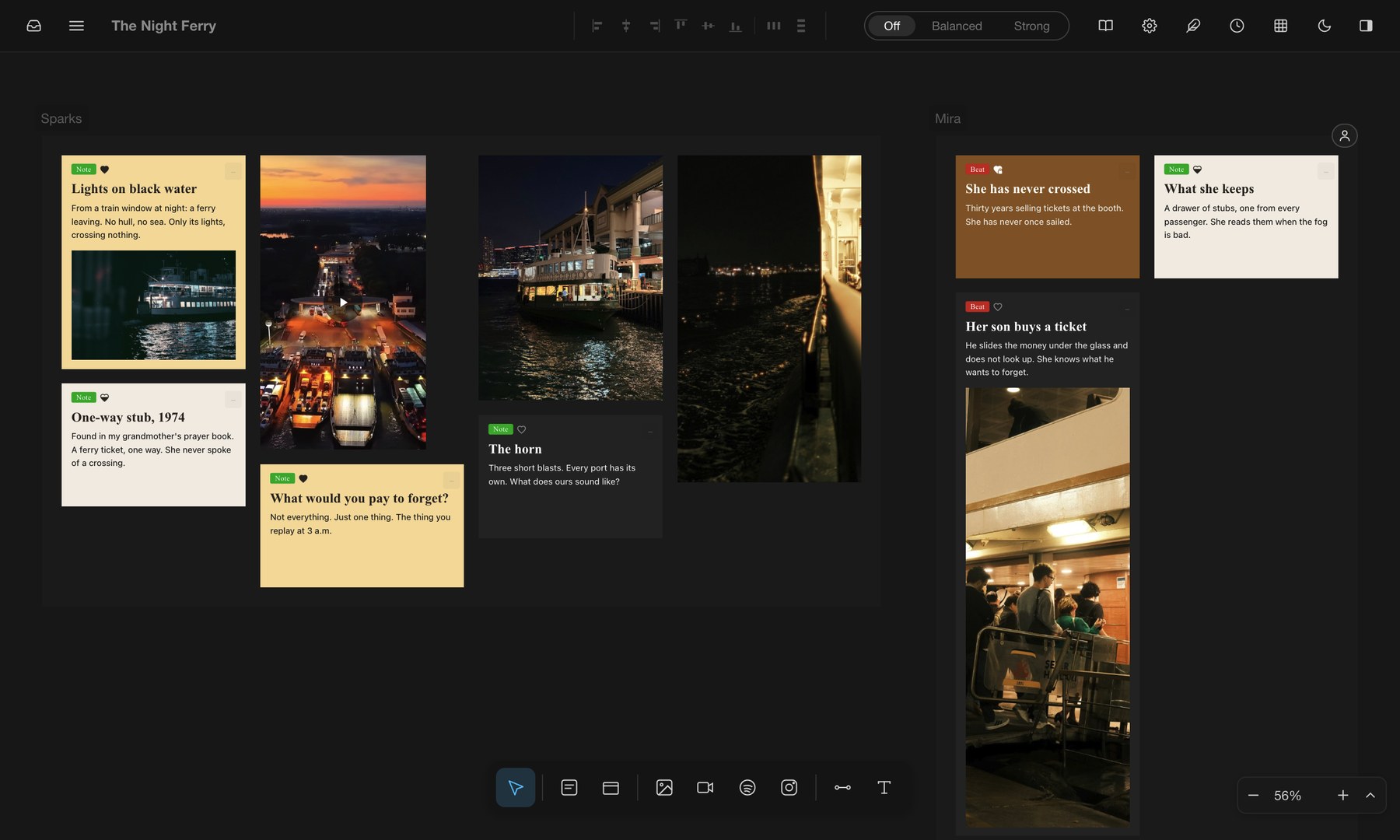Open the user profile avatar button
The height and width of the screenshot is (840, 1400).
tap(1344, 135)
